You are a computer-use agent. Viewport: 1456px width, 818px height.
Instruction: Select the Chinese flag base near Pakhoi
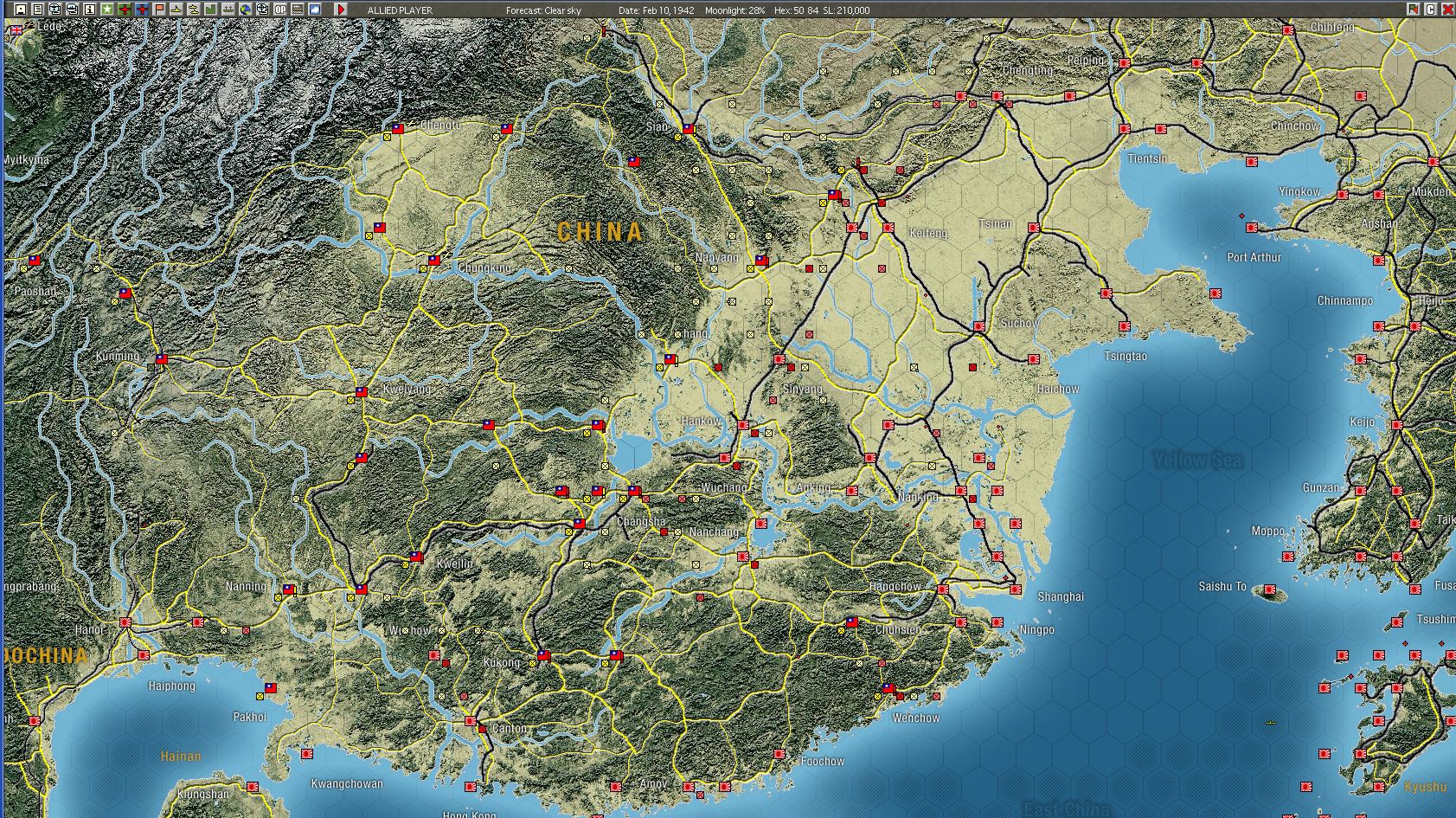[271, 688]
